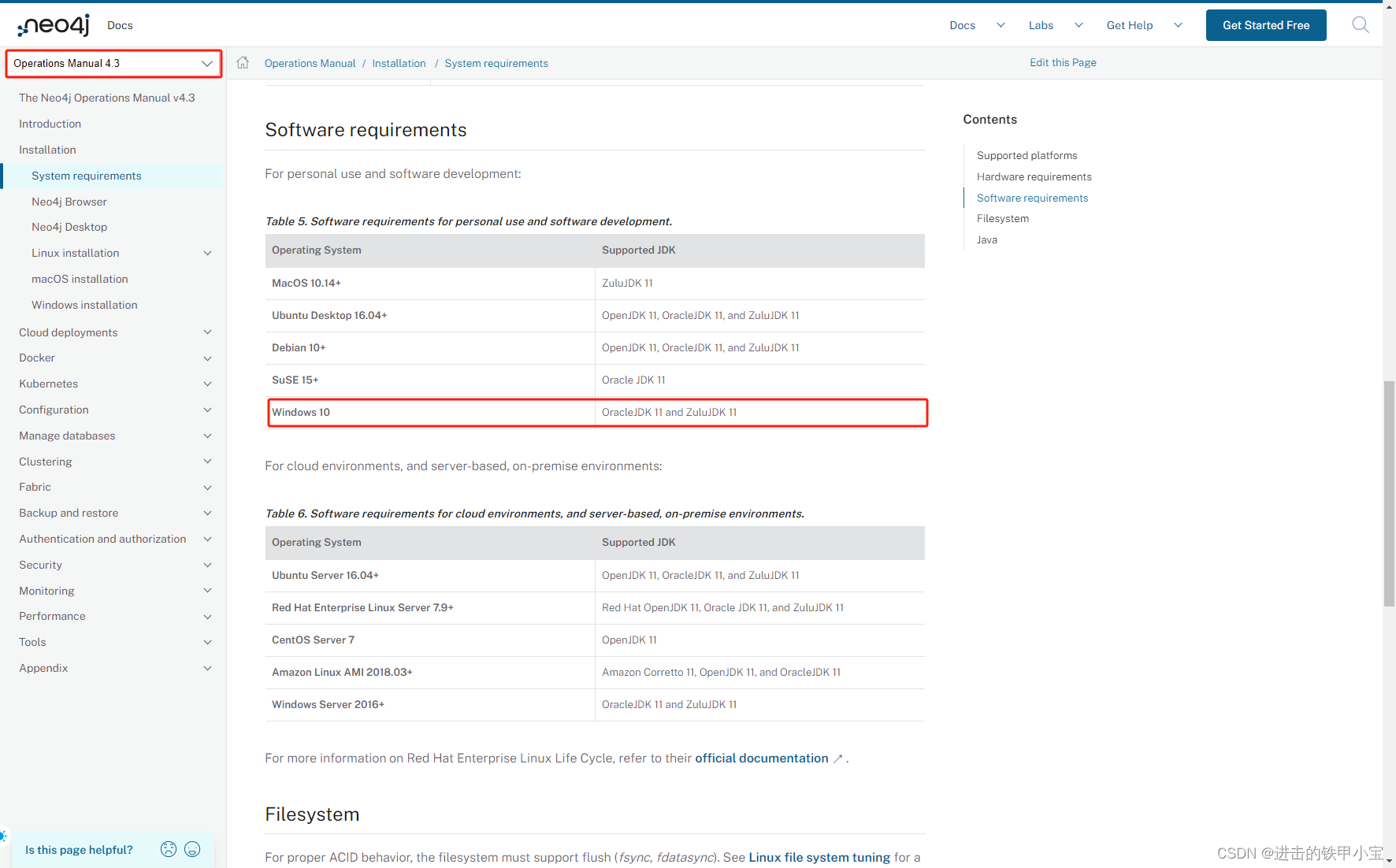This screenshot has height=868, width=1396.
Task: Open Windows installation sidebar page
Action: tap(84, 305)
